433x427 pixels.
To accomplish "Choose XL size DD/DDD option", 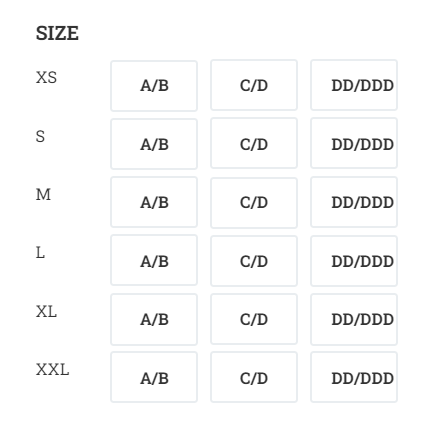I will pyautogui.click(x=354, y=319).
